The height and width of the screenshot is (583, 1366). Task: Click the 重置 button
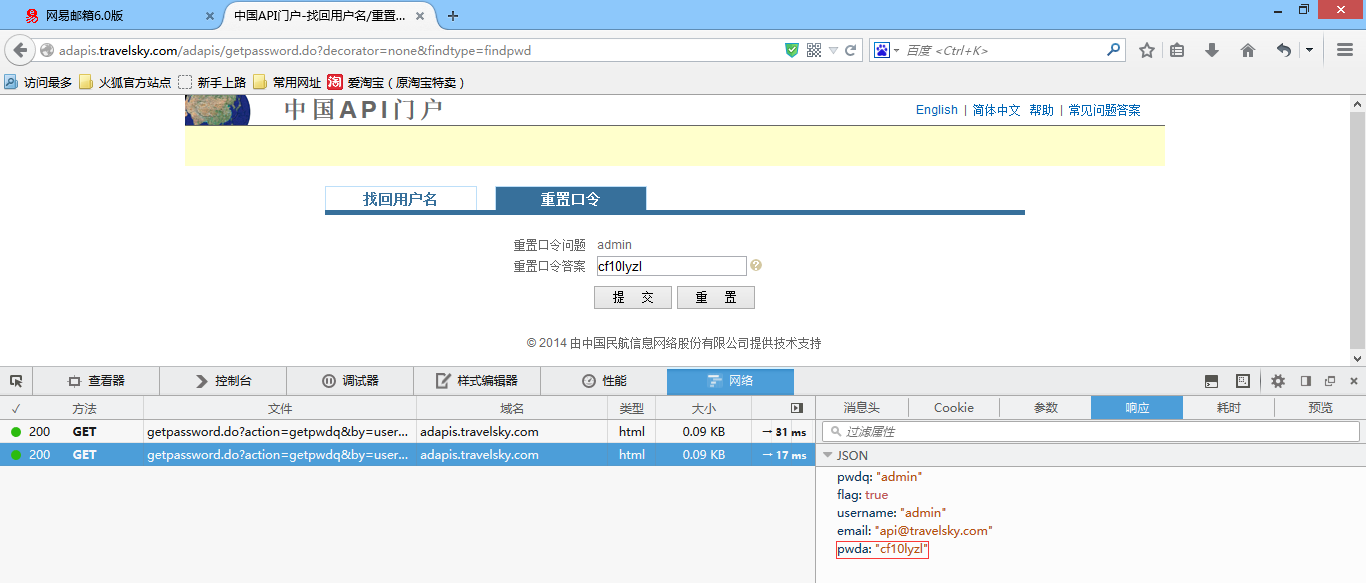coord(716,298)
